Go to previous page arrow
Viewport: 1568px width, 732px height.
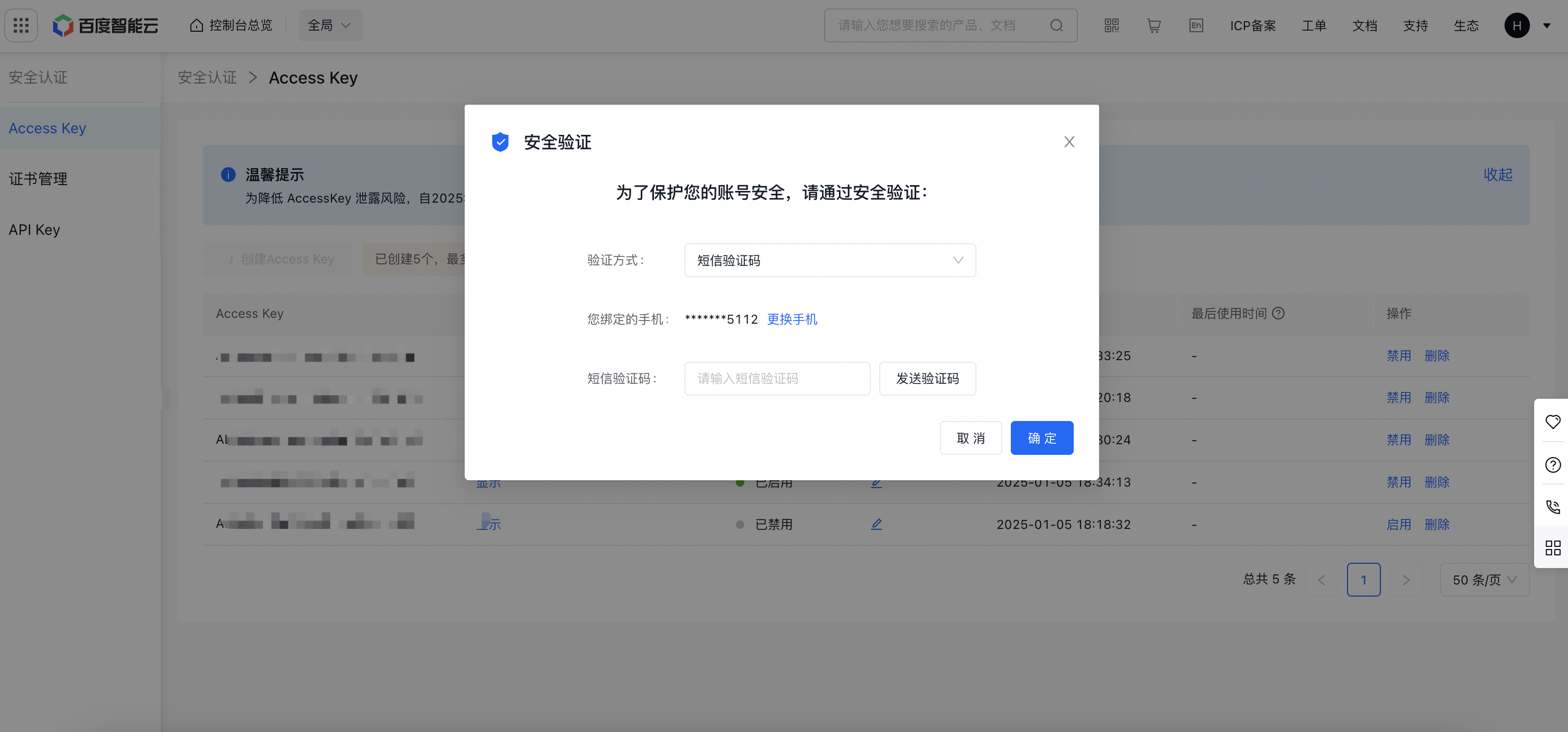(1322, 580)
